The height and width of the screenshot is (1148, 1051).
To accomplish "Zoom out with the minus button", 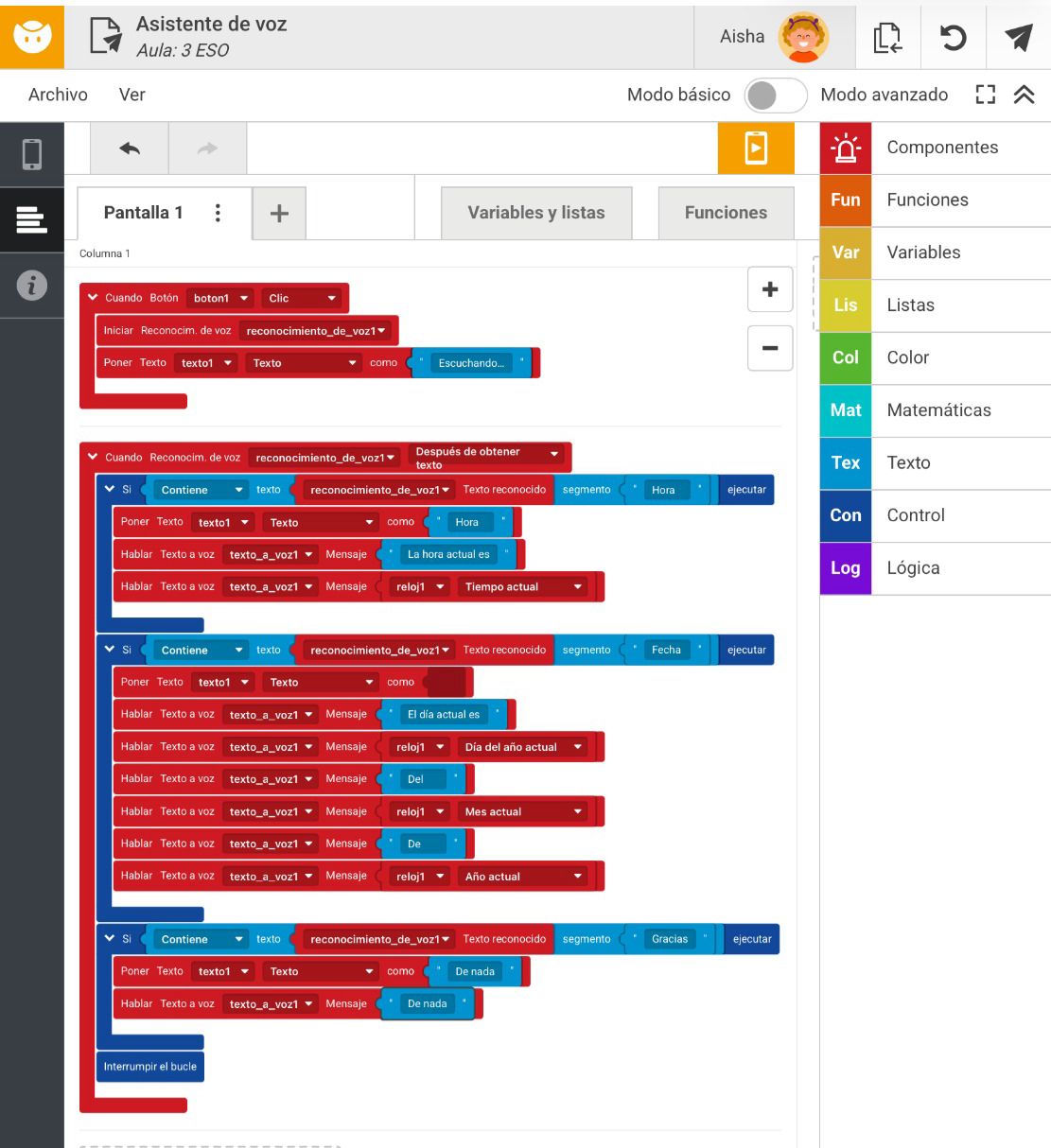I will click(770, 348).
